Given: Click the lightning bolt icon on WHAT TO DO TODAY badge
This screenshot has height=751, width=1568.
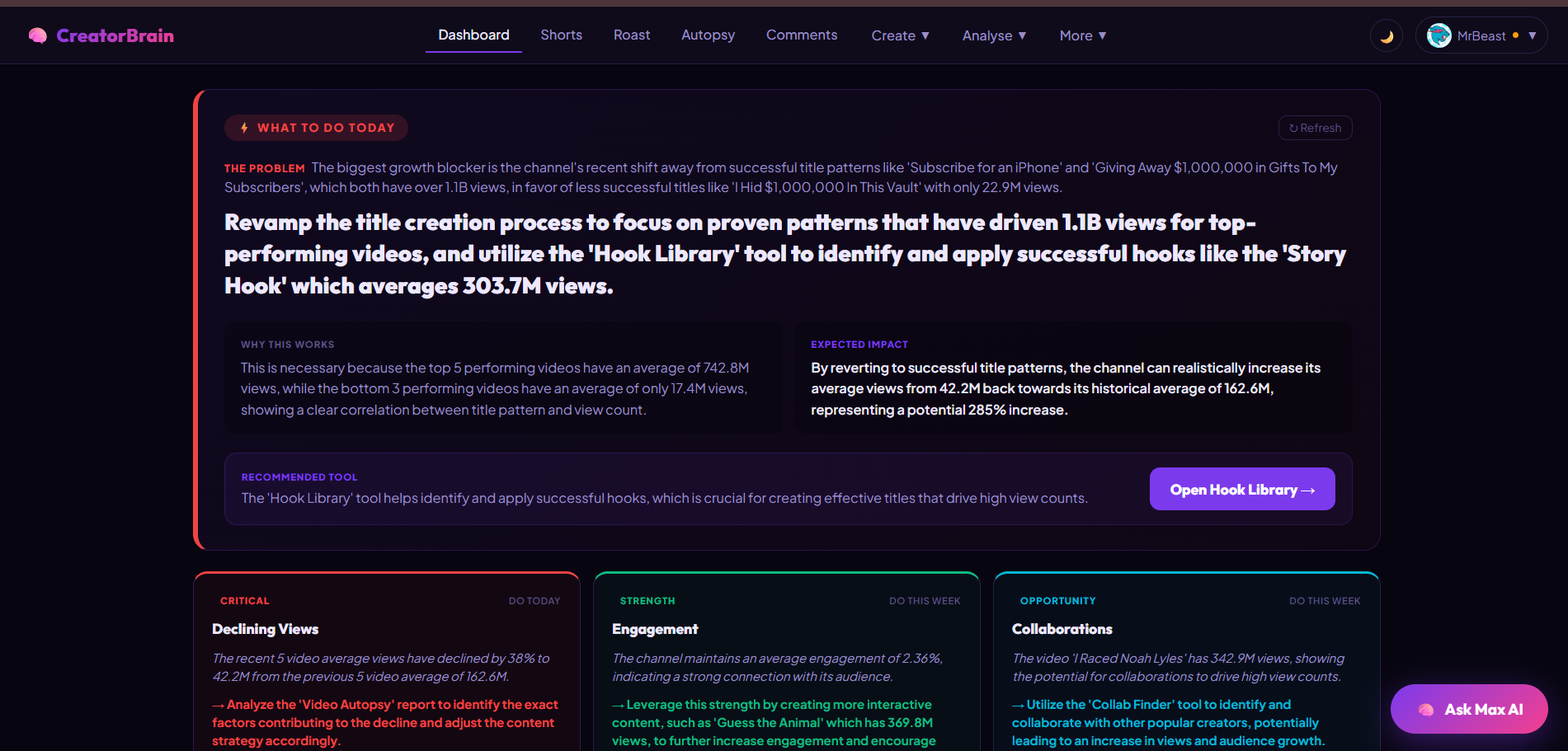Looking at the screenshot, I should [244, 127].
